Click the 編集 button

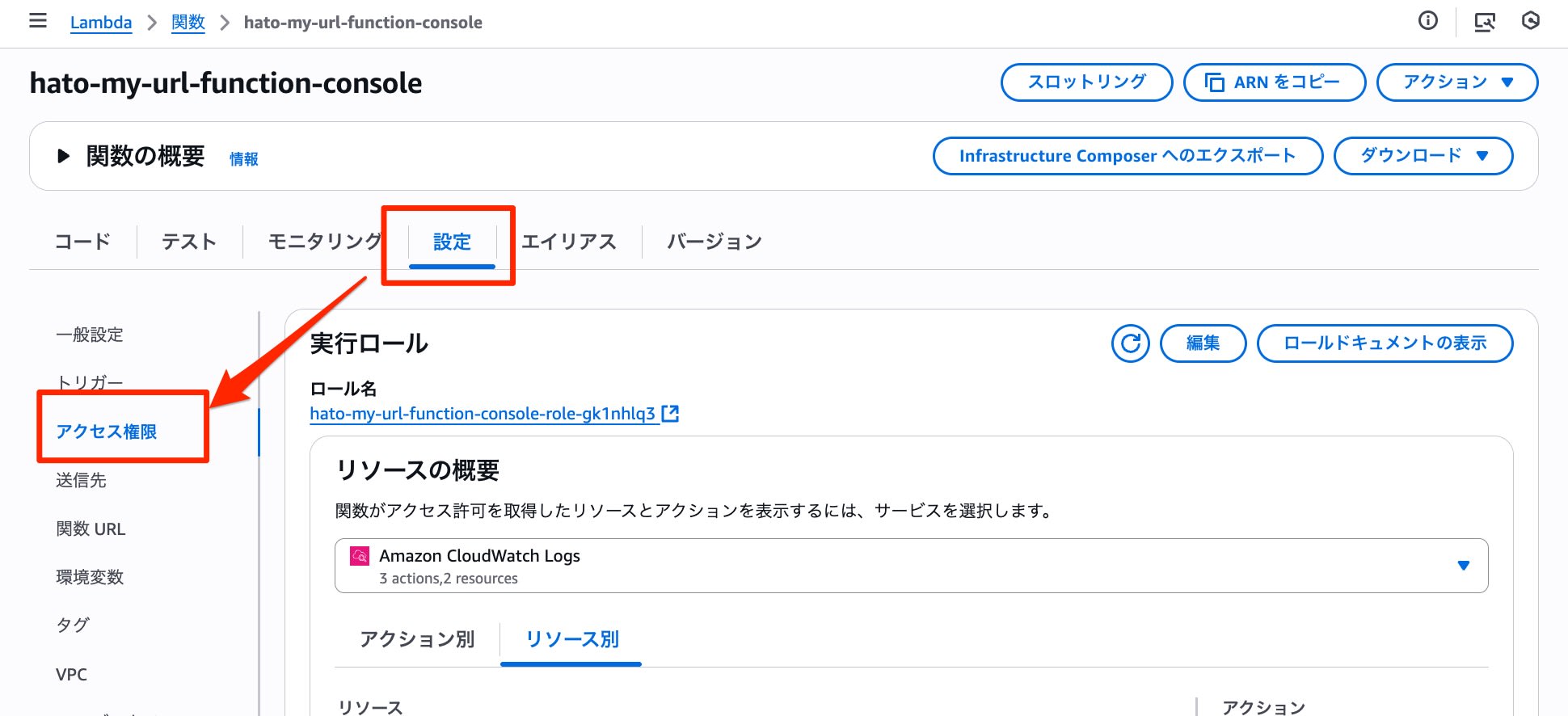1203,343
